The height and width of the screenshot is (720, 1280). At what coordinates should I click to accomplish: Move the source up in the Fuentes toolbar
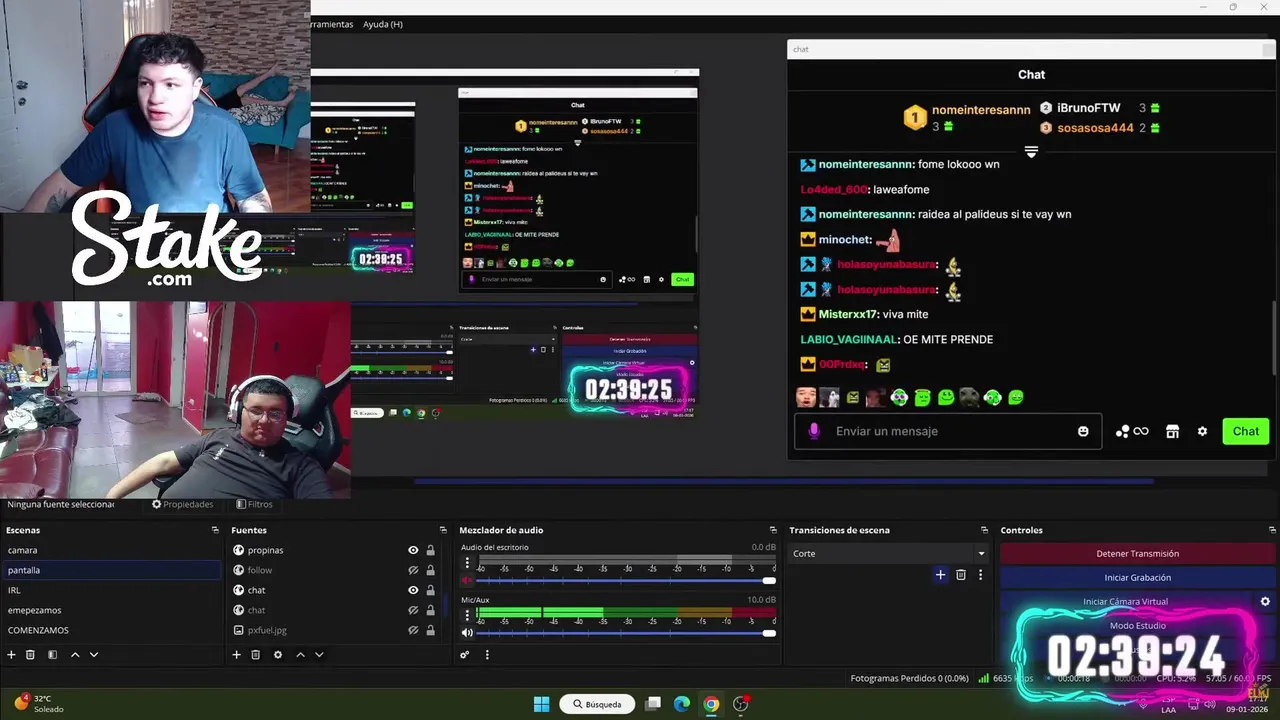click(300, 655)
